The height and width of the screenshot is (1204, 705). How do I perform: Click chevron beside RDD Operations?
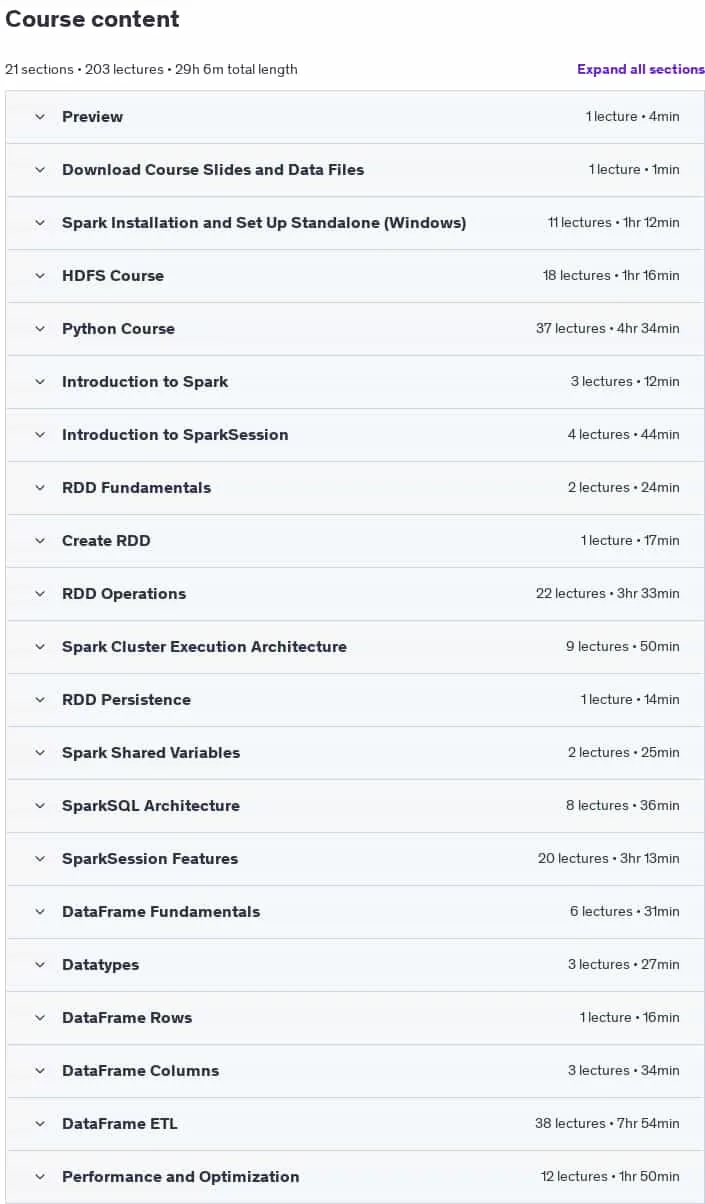tap(40, 594)
